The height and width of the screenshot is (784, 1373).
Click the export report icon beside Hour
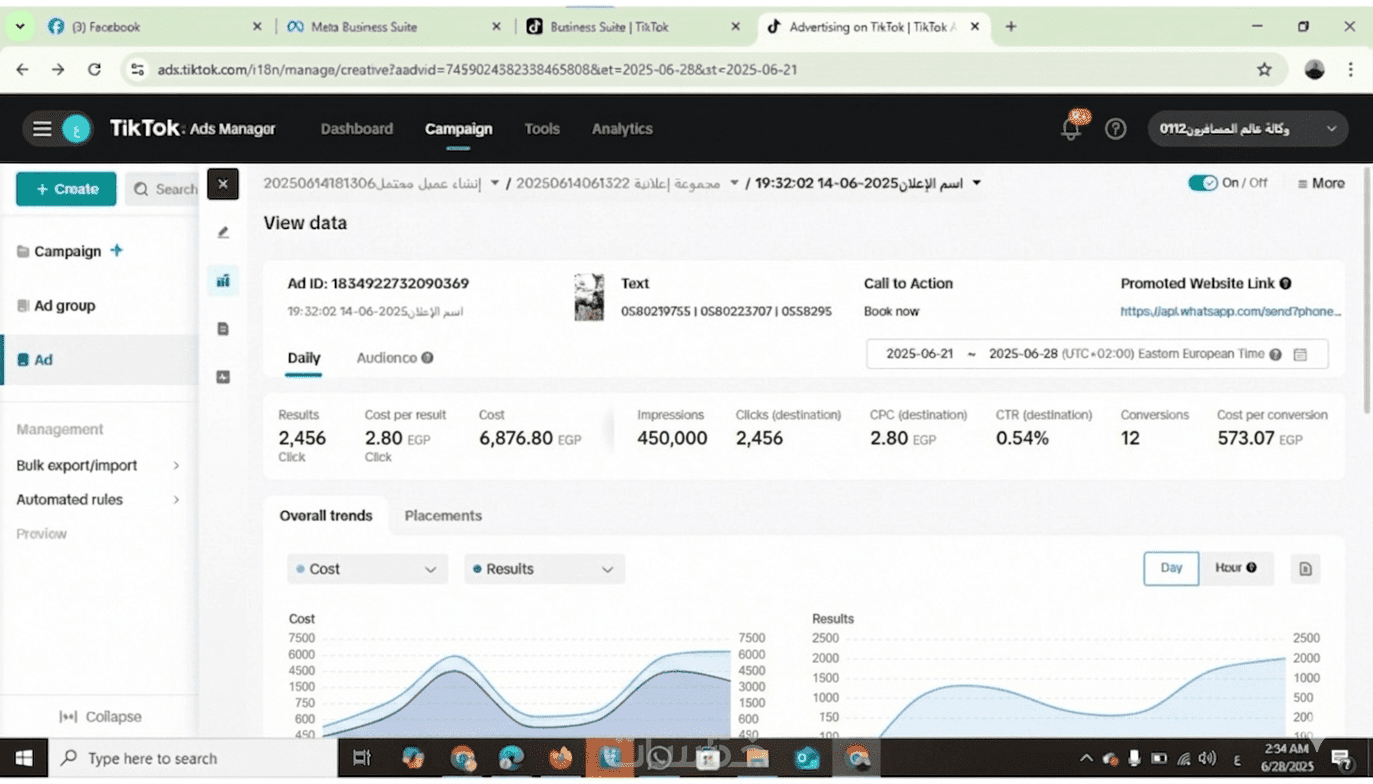(1305, 569)
